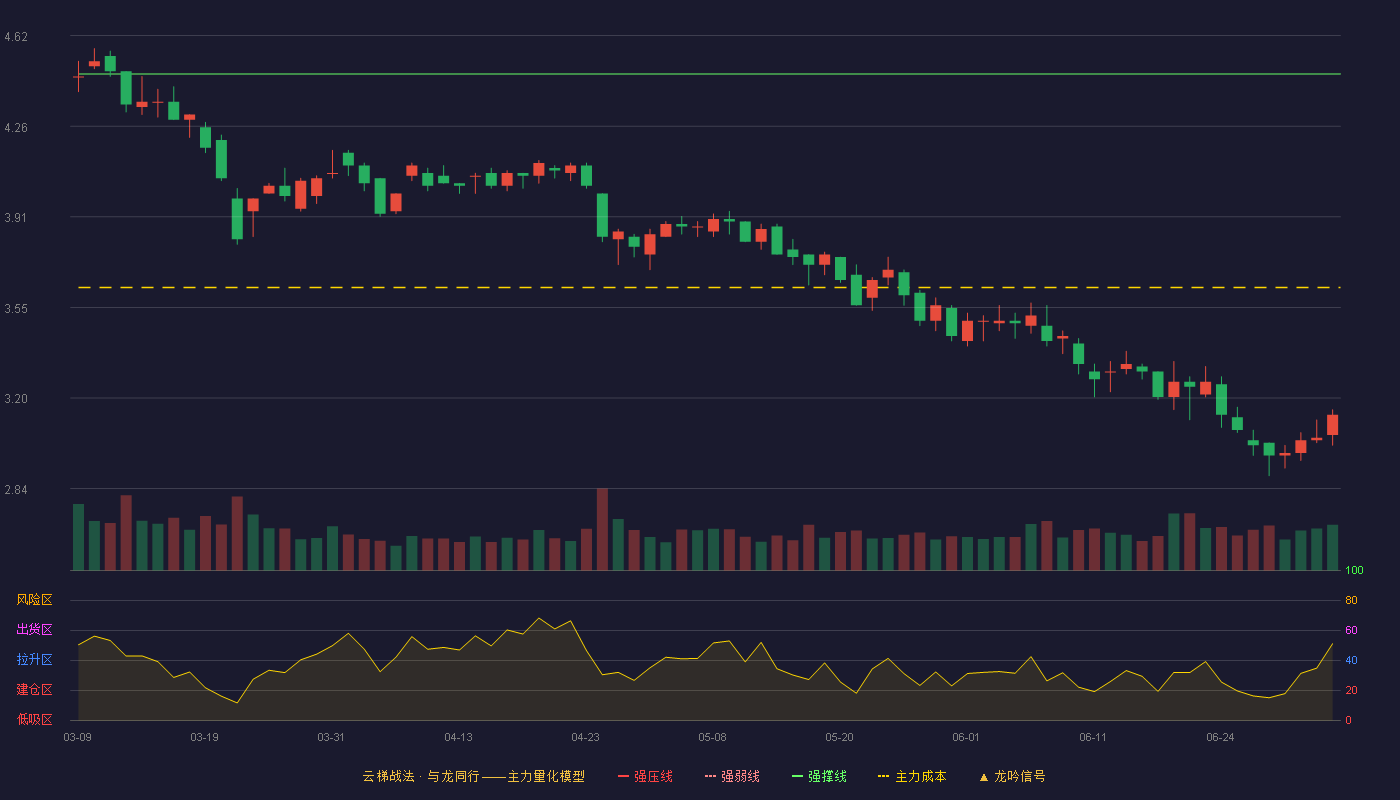Click the 04-23 date label
Viewport: 1400px width, 800px height.
[585, 737]
